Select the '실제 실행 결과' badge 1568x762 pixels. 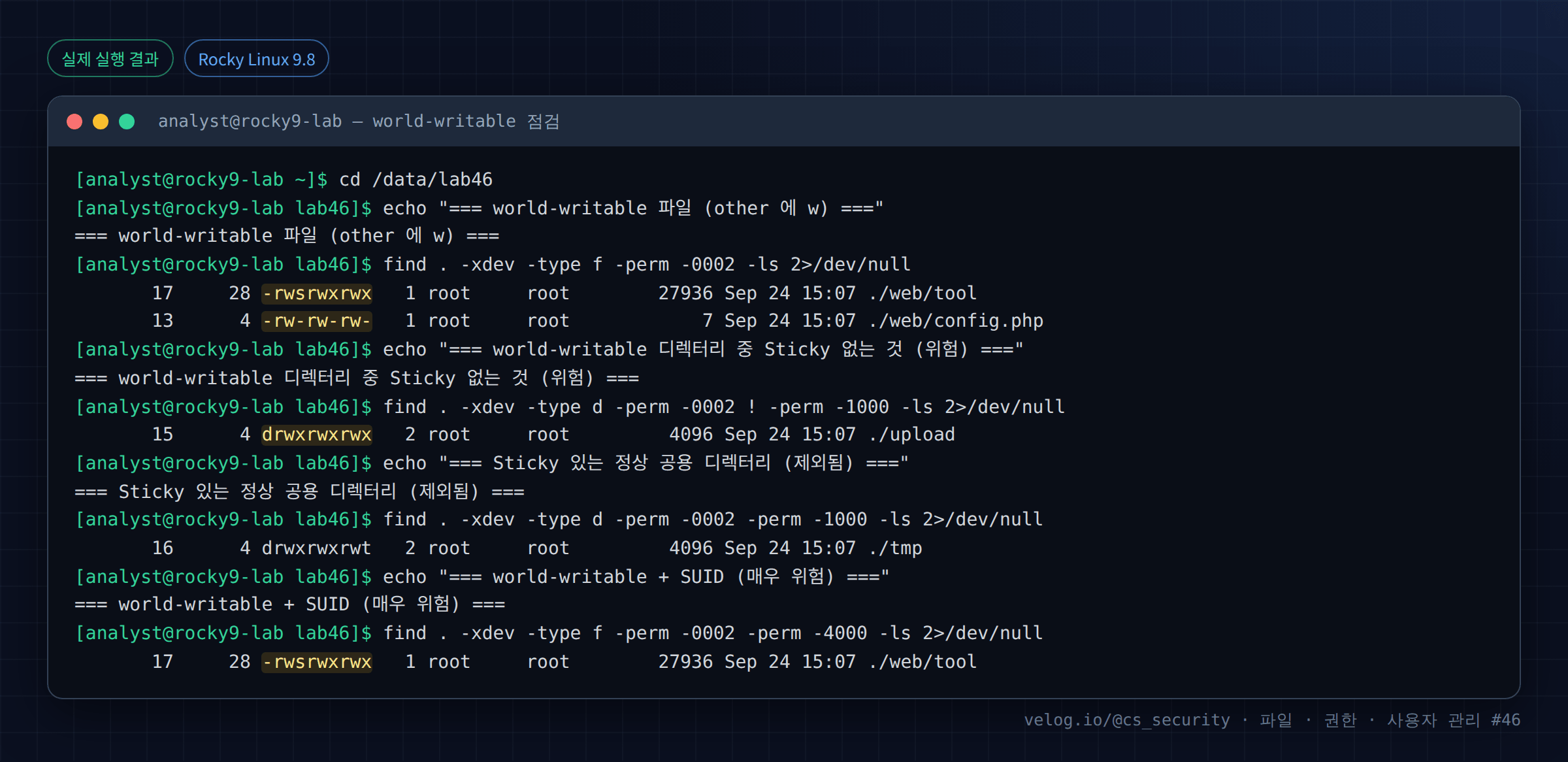110,59
